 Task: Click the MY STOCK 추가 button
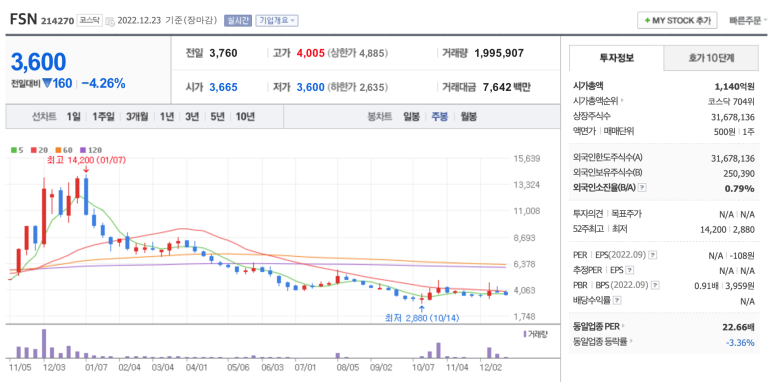(677, 21)
